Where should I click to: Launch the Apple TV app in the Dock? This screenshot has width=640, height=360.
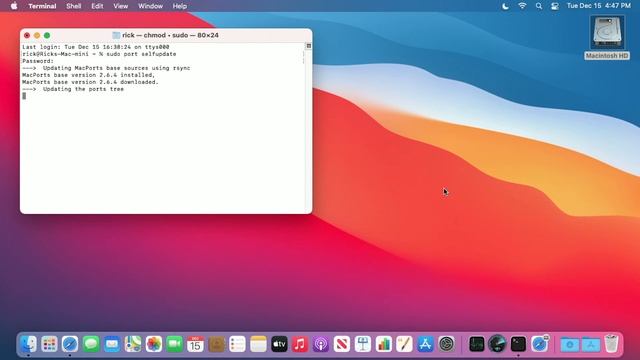point(279,344)
